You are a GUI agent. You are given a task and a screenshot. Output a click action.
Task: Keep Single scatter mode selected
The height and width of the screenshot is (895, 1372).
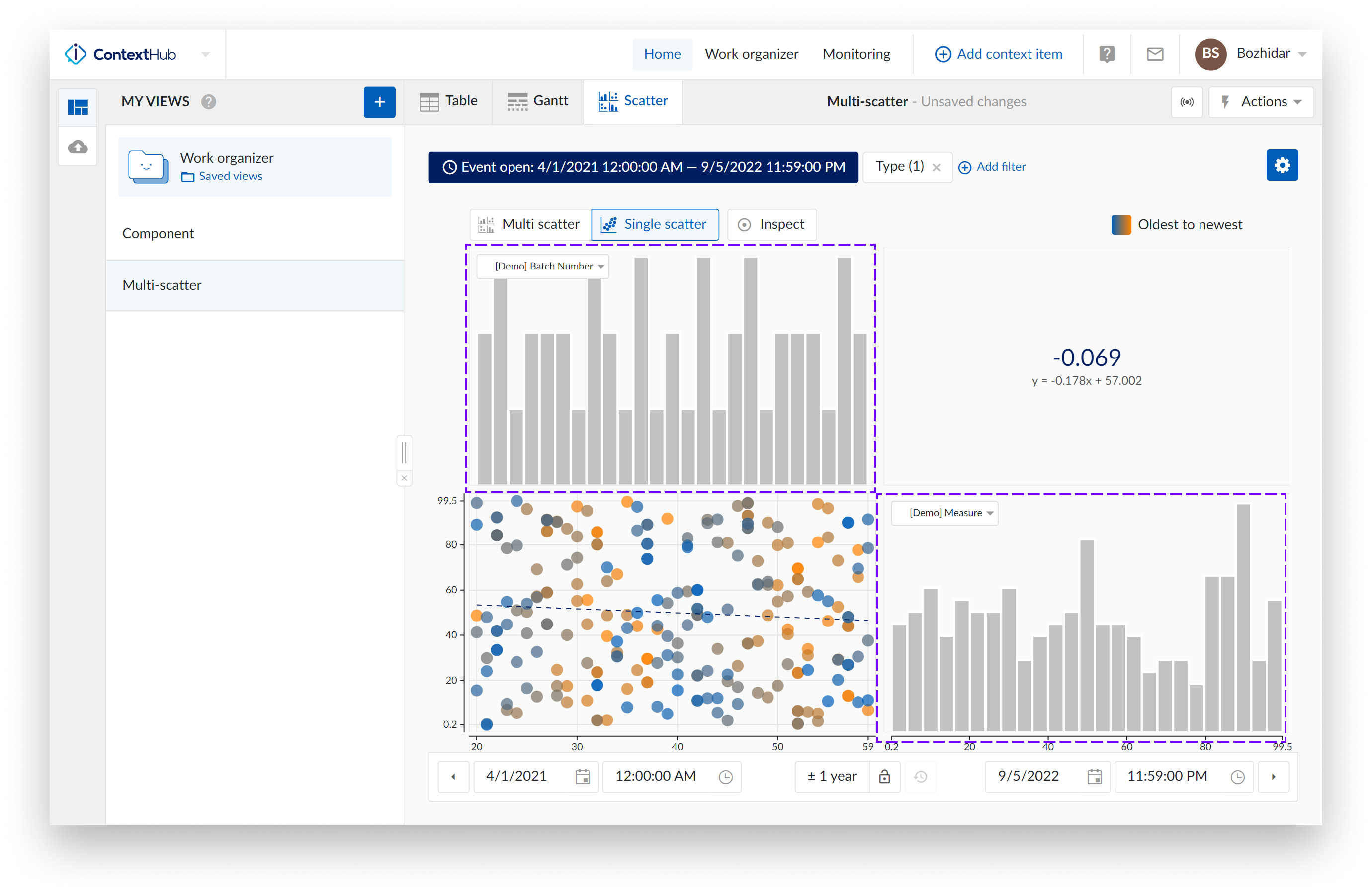[655, 224]
